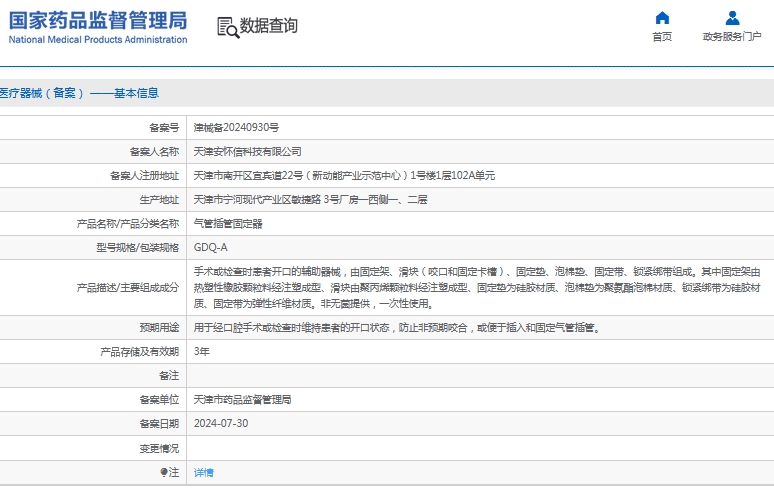Select the company name 天津安怀信科技有限公司

(x=247, y=152)
